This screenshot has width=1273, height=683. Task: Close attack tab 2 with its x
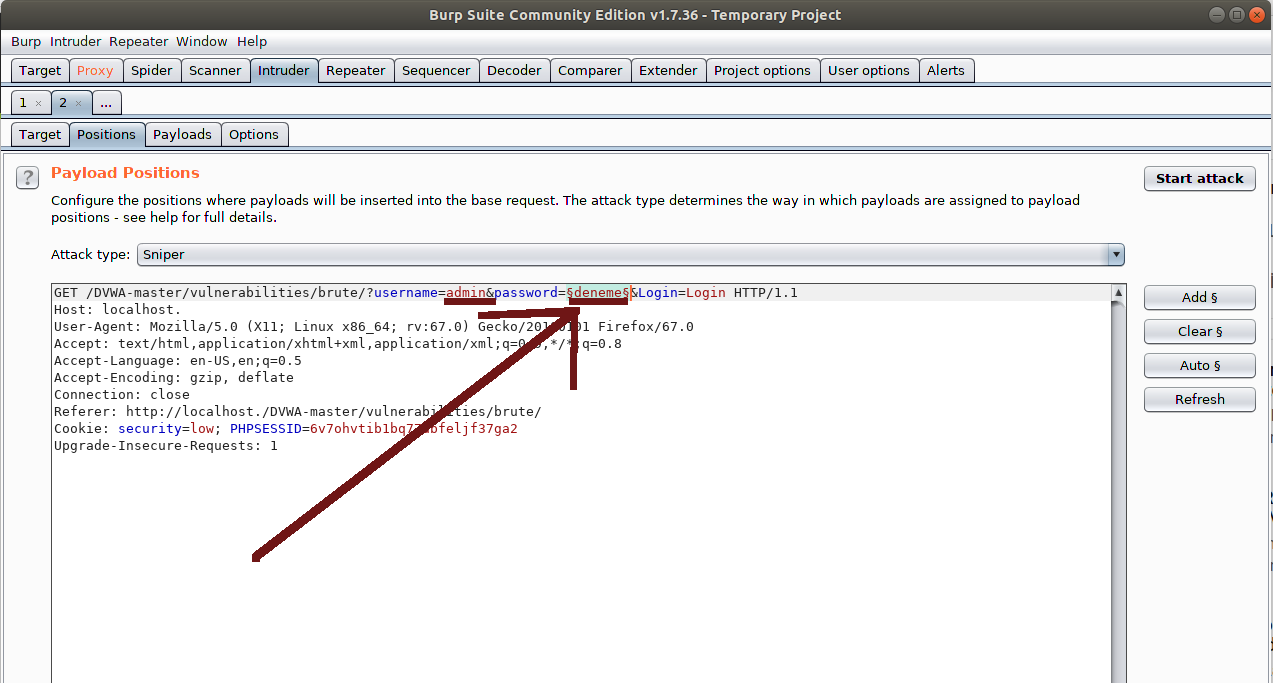(x=78, y=103)
